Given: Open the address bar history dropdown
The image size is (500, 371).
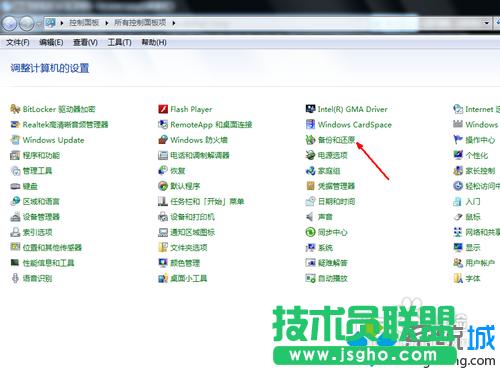Looking at the screenshot, I should click(x=487, y=23).
